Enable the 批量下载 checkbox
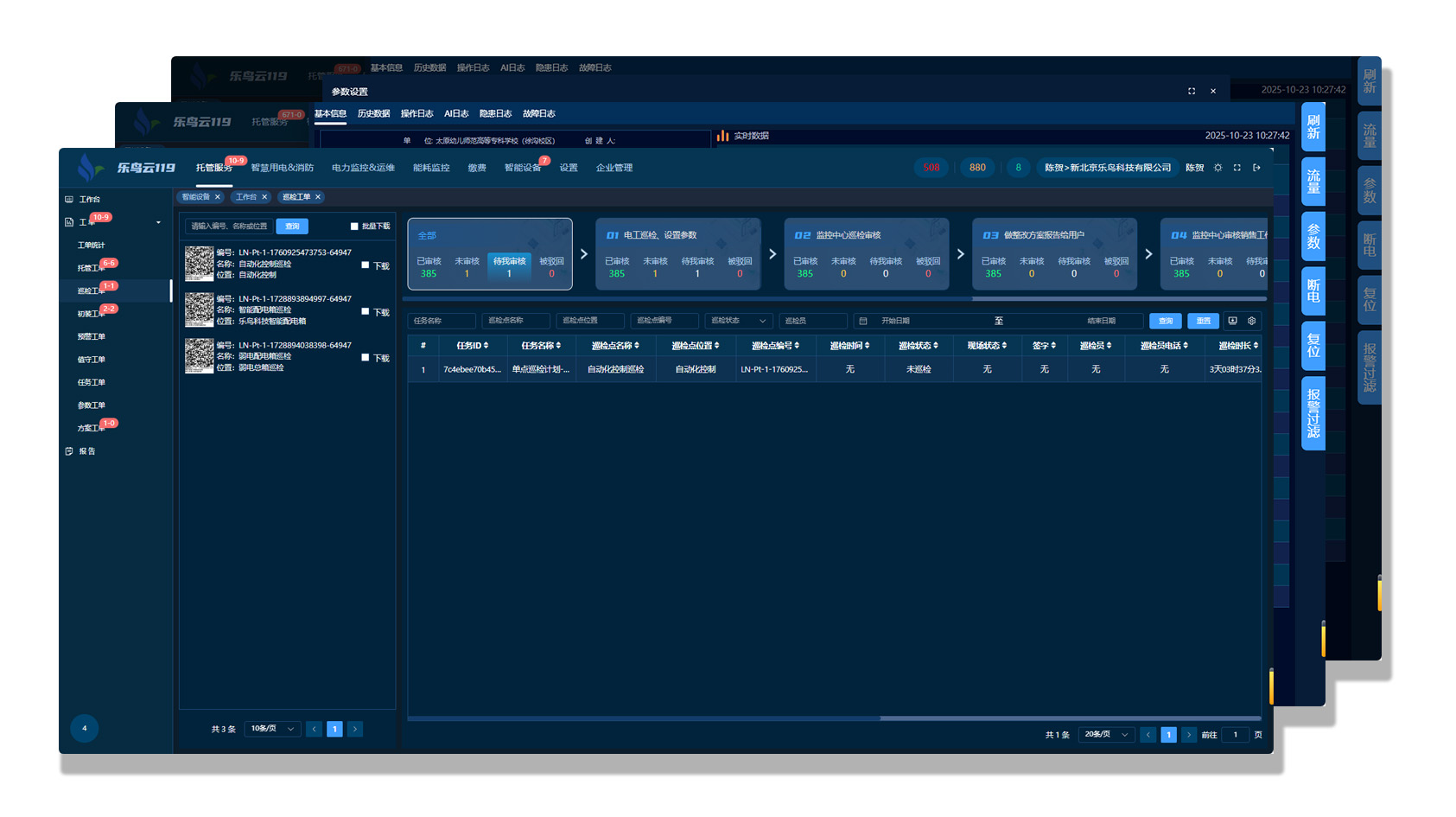The height and width of the screenshot is (817, 1456). tap(354, 227)
